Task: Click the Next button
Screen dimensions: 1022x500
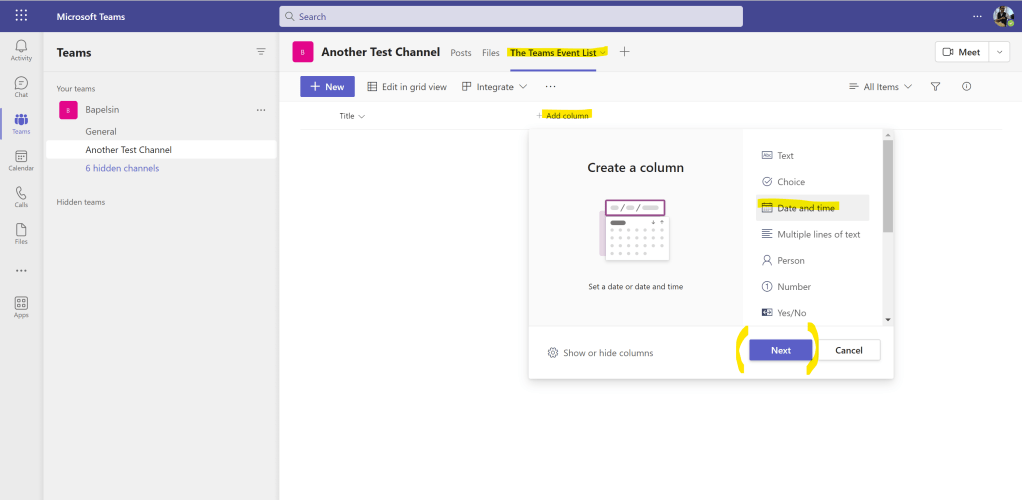Action: click(x=780, y=350)
